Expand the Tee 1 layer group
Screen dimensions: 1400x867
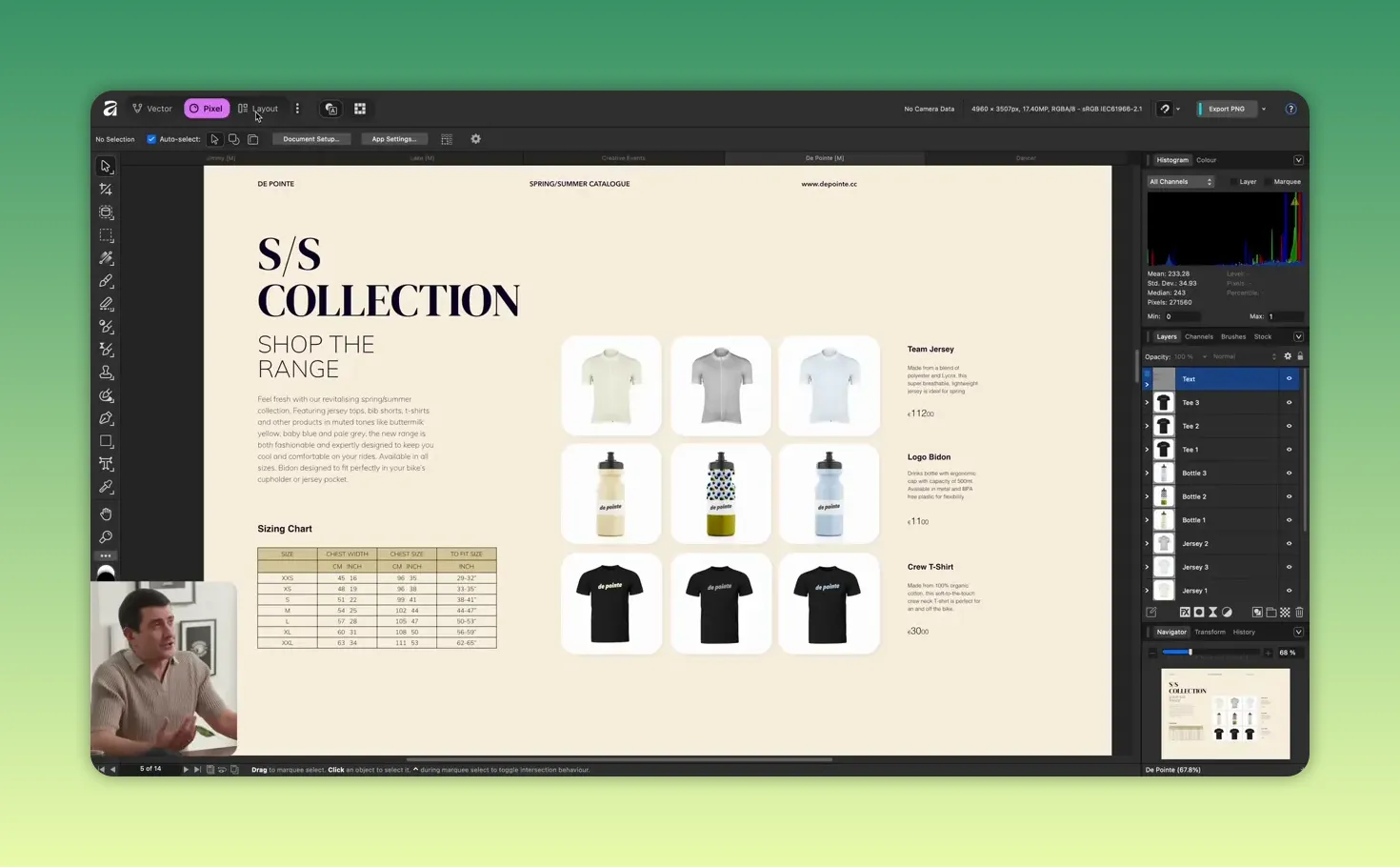click(1147, 450)
